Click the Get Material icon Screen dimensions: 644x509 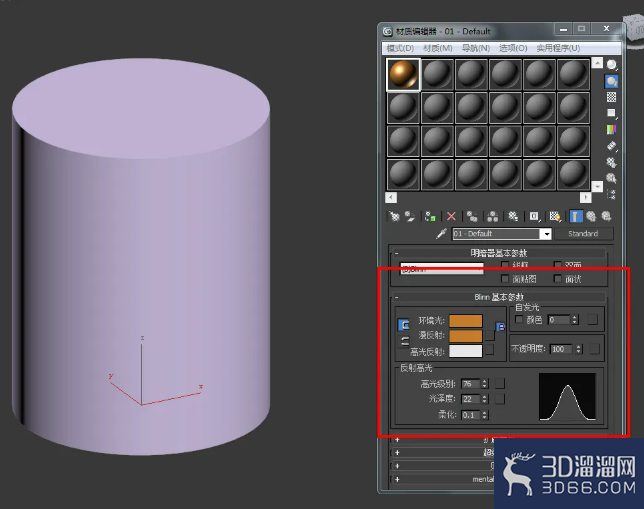point(394,216)
